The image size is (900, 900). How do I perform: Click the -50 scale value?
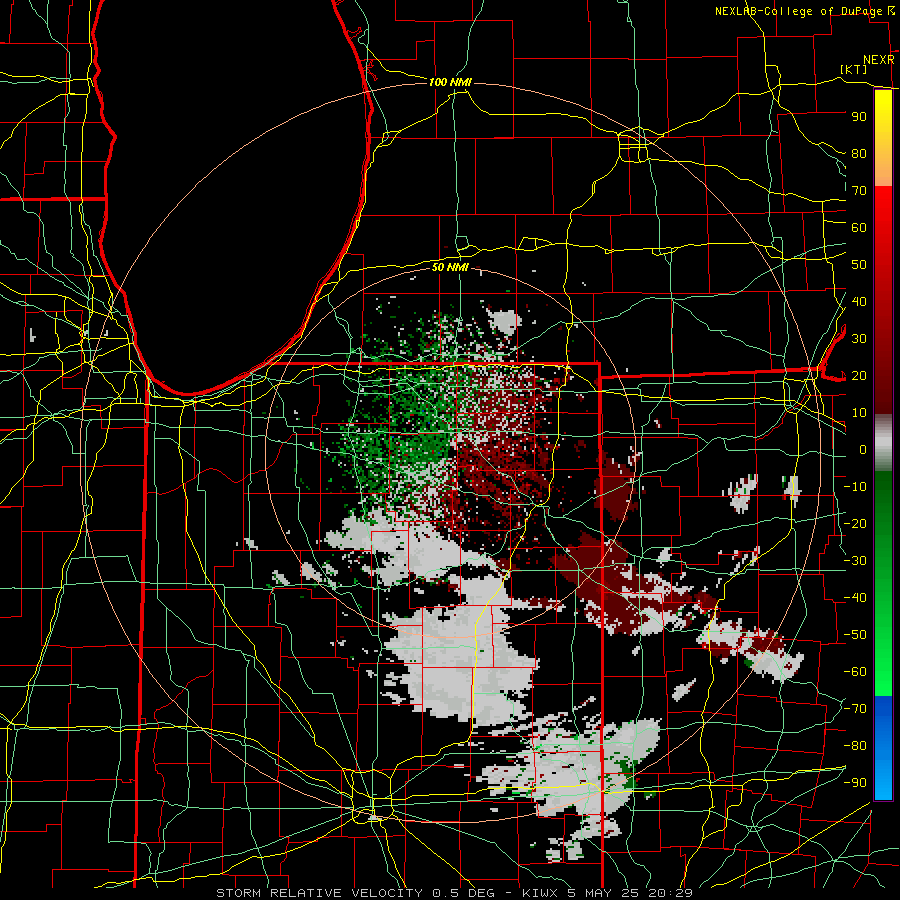855,635
